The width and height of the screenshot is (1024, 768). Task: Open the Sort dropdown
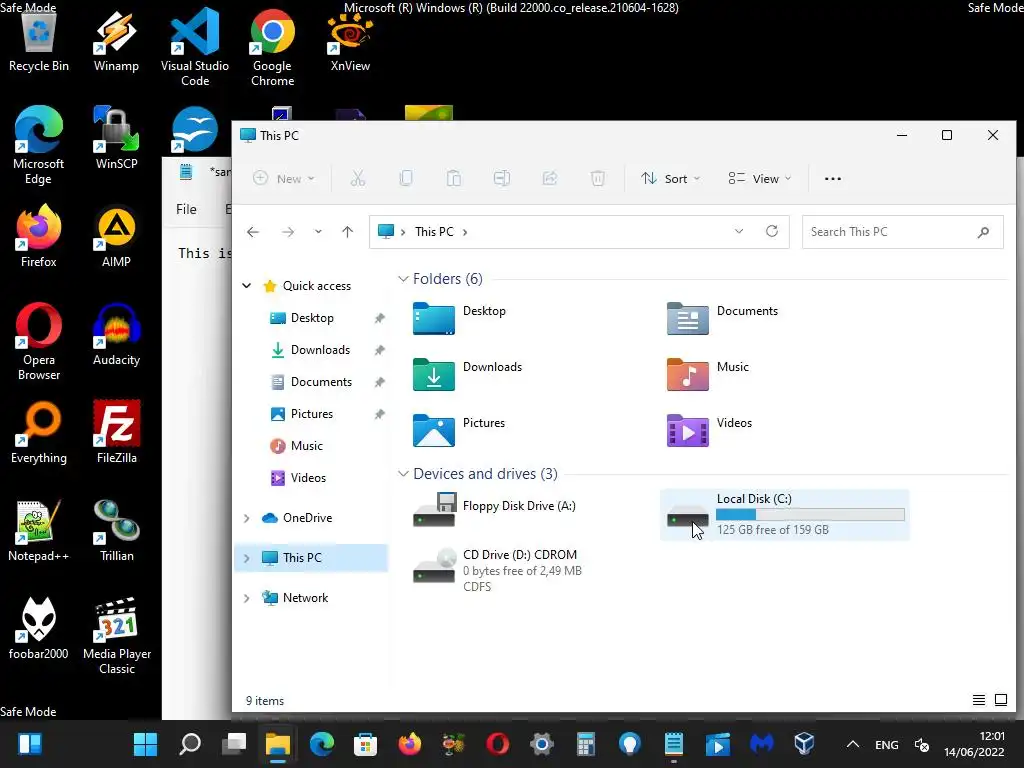tap(671, 178)
